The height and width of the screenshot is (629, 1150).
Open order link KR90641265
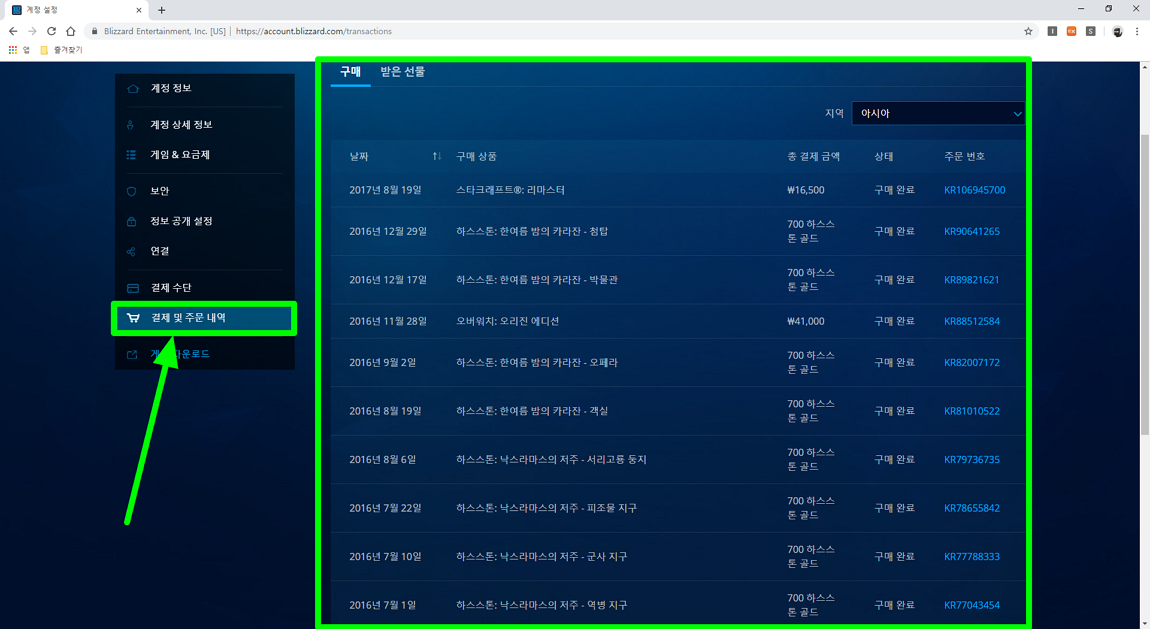point(972,231)
